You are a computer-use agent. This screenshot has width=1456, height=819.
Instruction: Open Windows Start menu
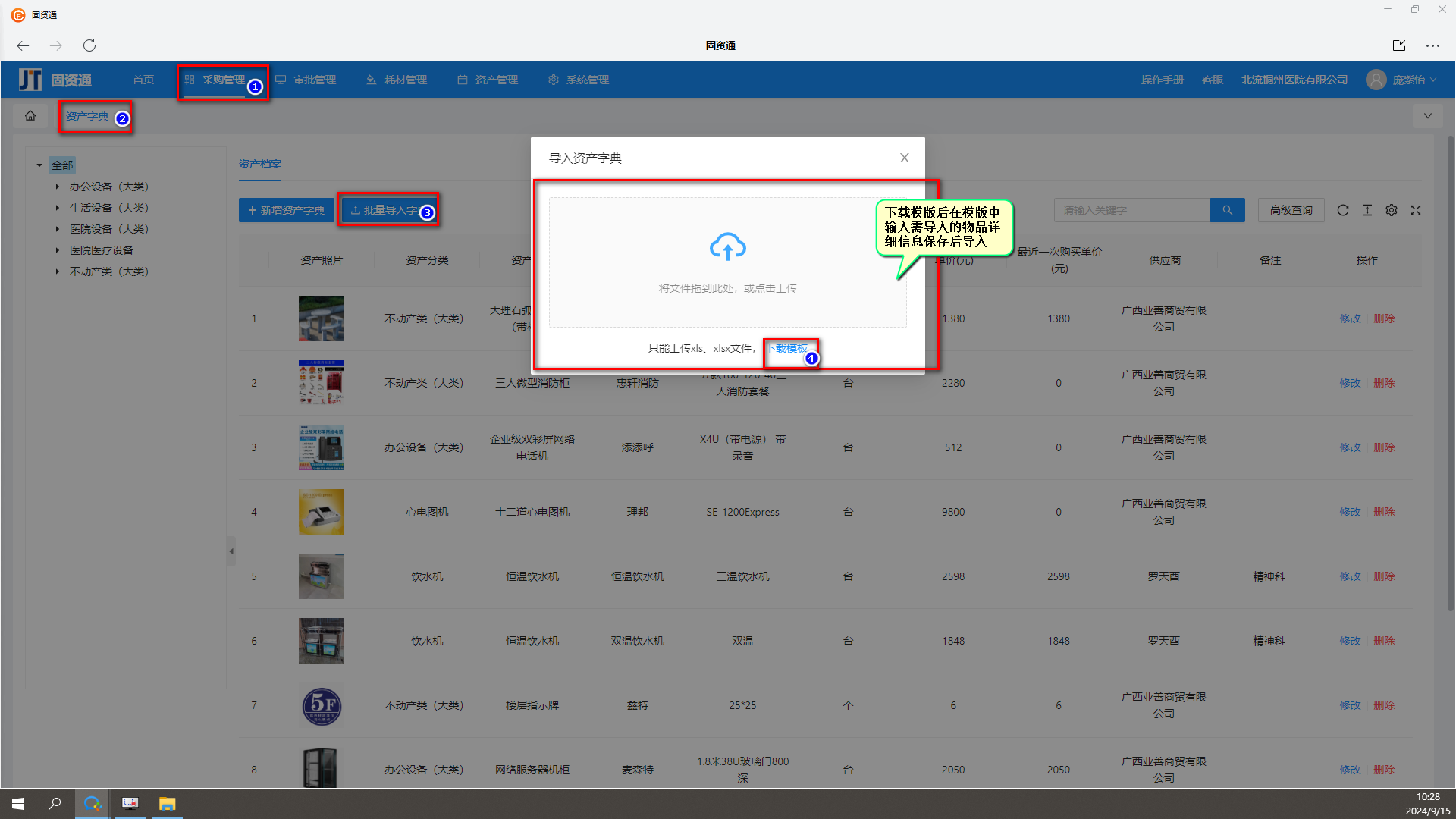18,804
